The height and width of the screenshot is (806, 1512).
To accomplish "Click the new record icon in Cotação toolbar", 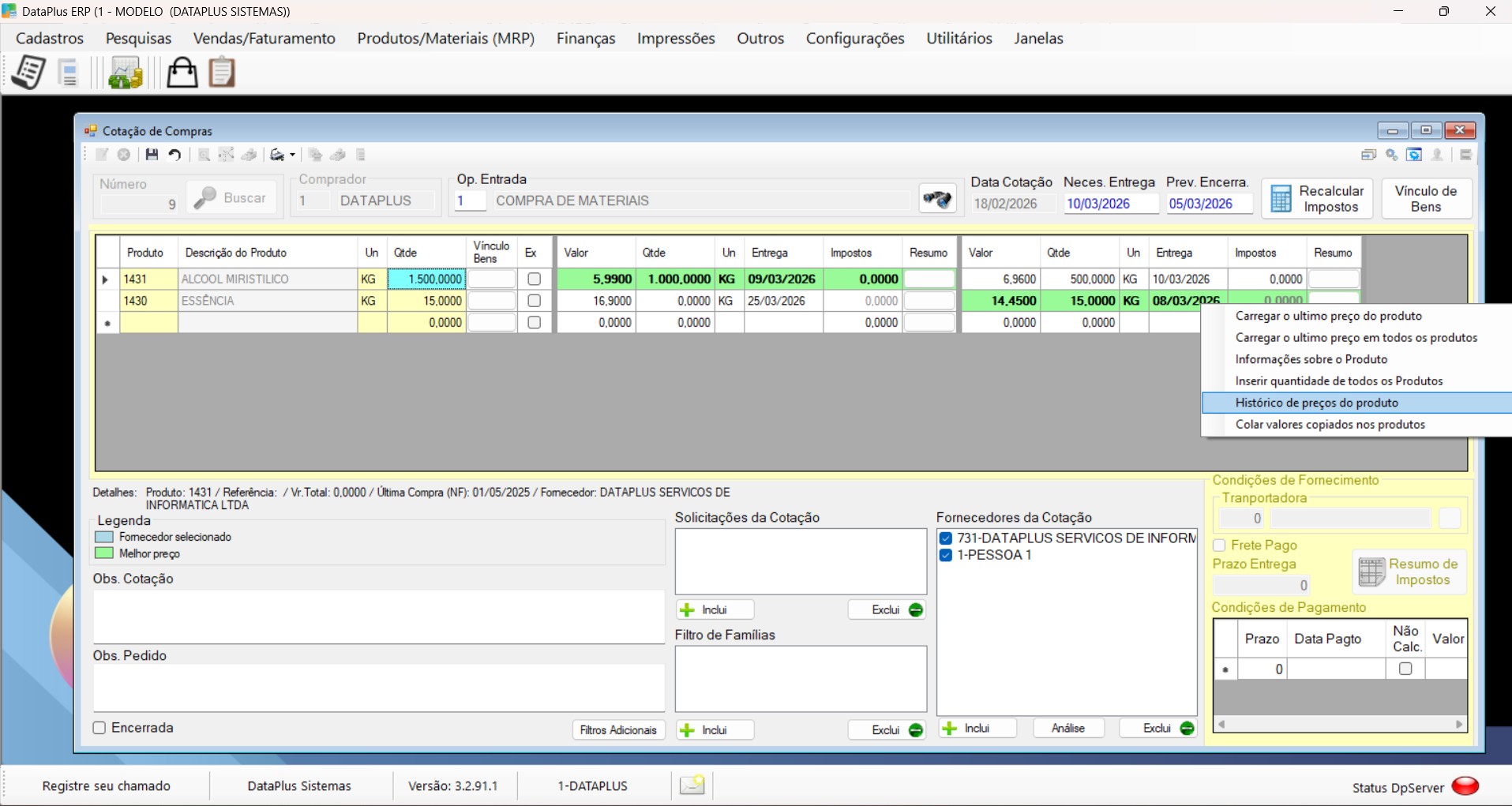I will click(102, 155).
